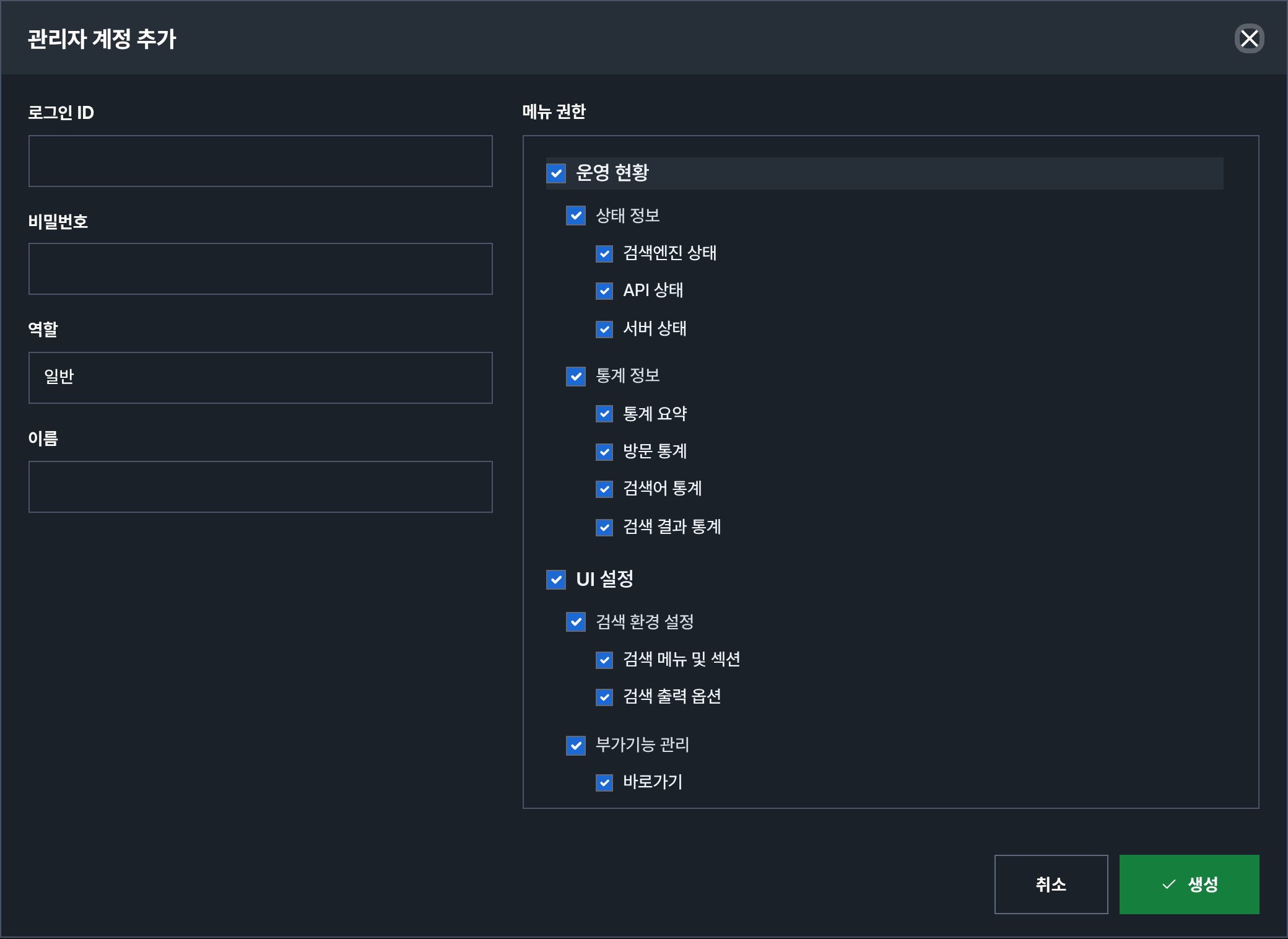This screenshot has height=939, width=1288.
Task: Uncheck the 운영 현황 checkbox
Action: 556,173
